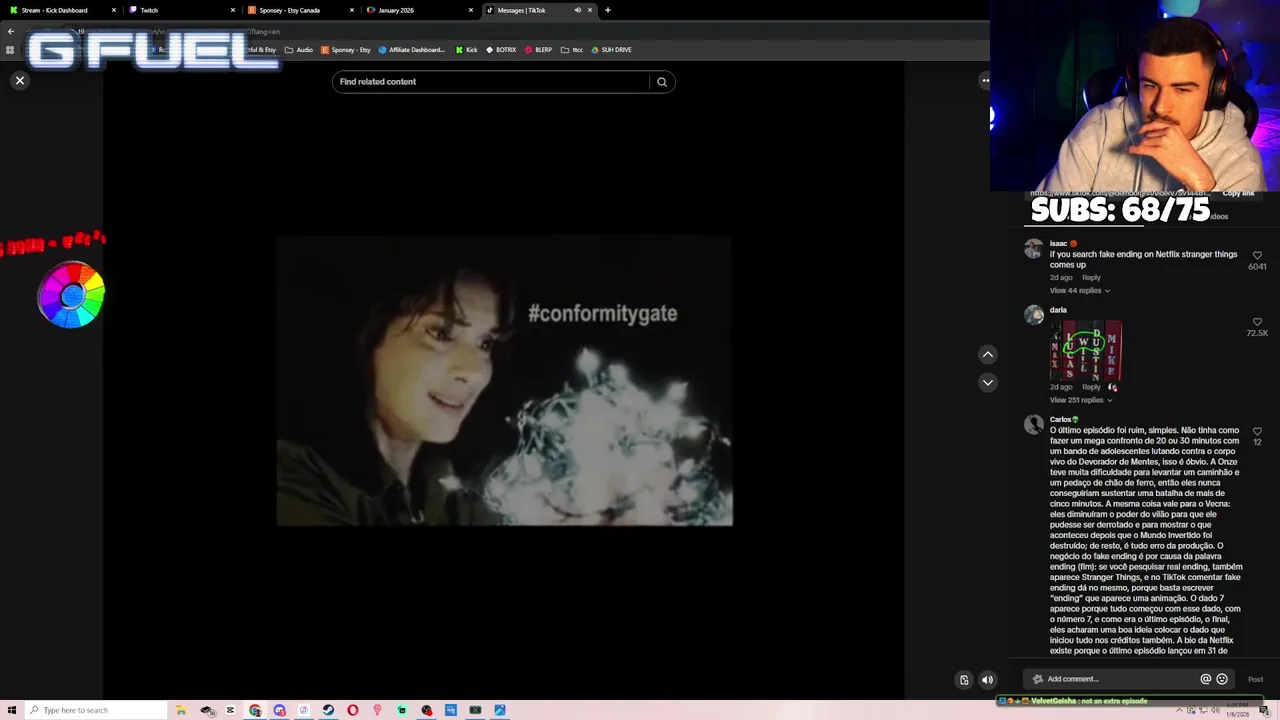The image size is (1280, 720).
Task: Go to next video with down arrow
Action: click(987, 382)
